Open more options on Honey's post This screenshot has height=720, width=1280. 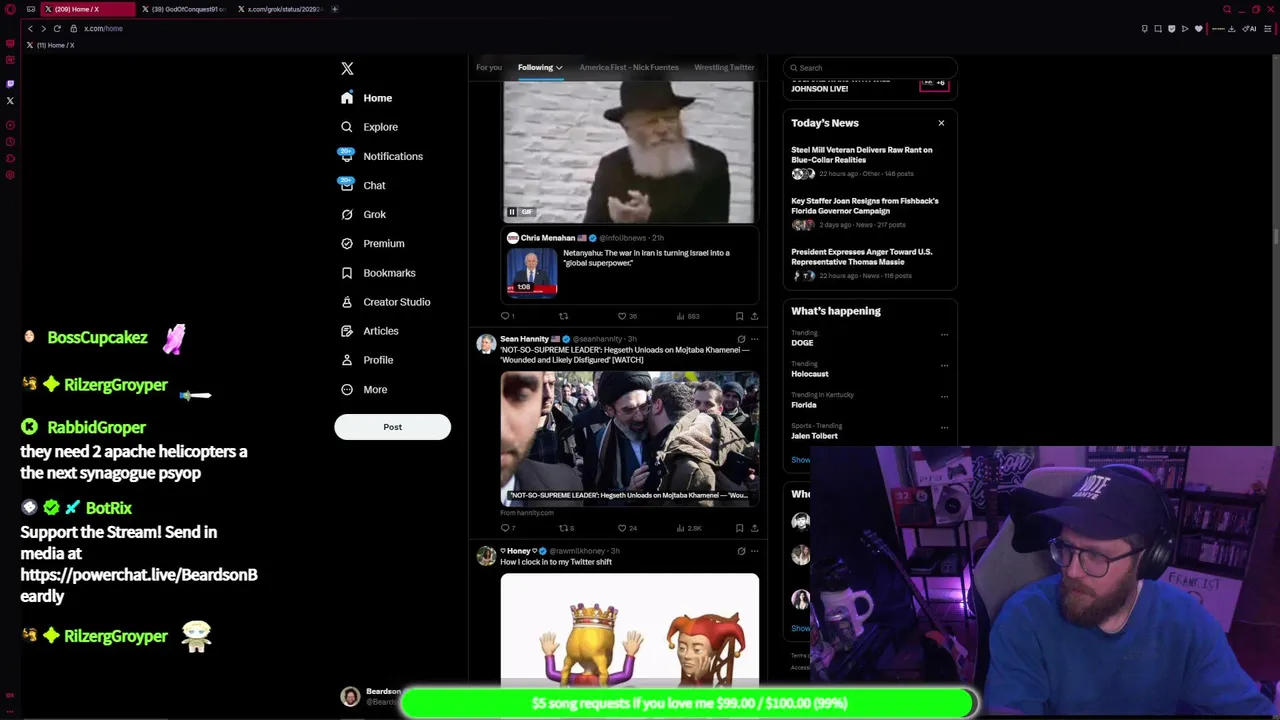pyautogui.click(x=754, y=551)
